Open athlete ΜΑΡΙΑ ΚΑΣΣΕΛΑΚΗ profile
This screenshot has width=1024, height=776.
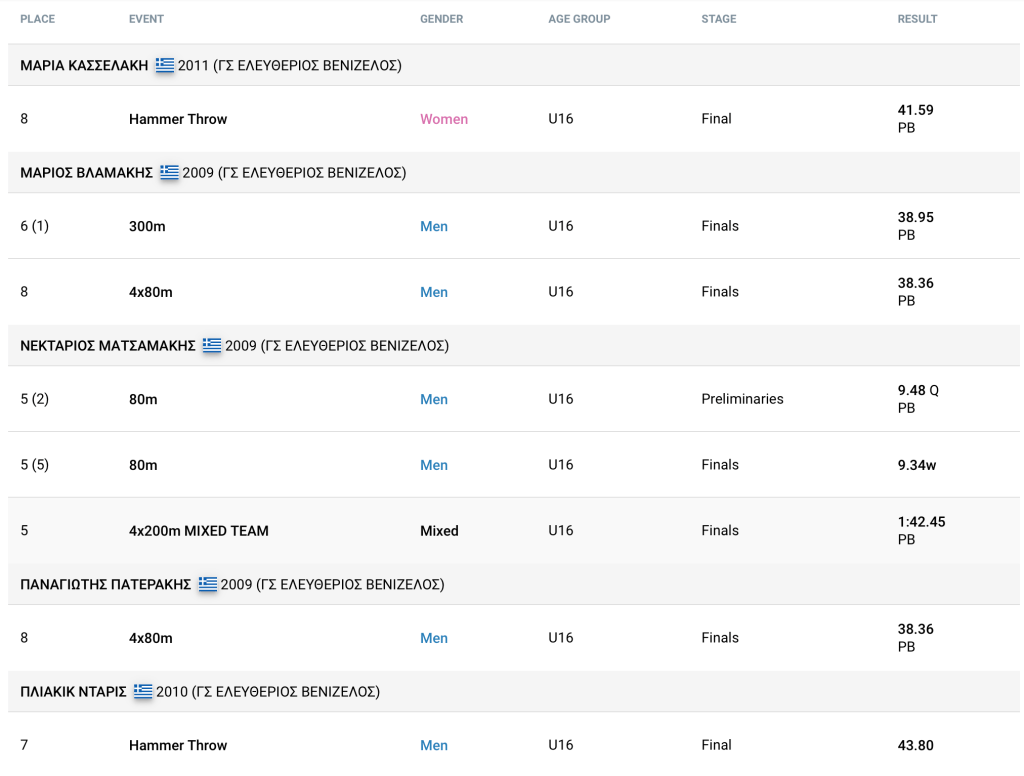[x=84, y=66]
